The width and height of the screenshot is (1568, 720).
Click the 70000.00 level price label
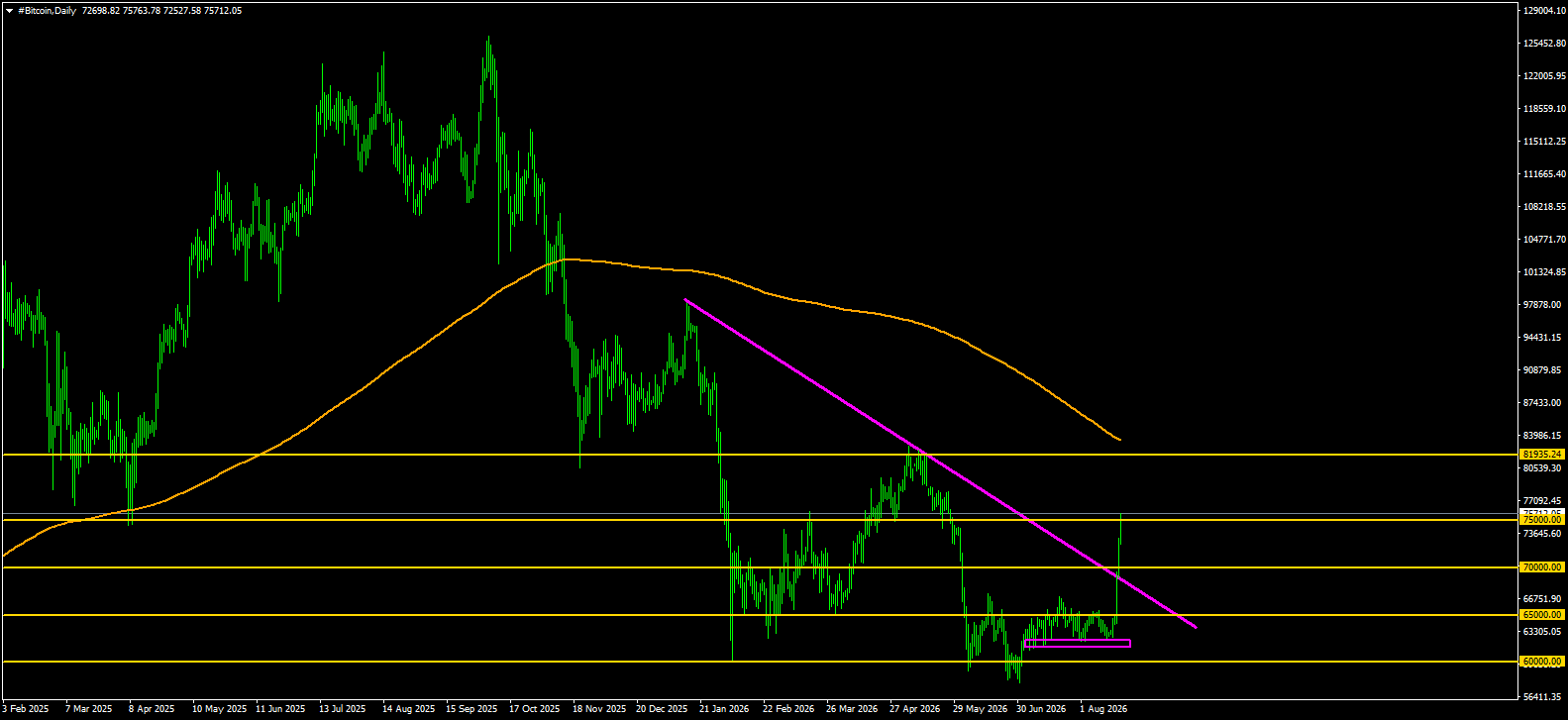1542,567
